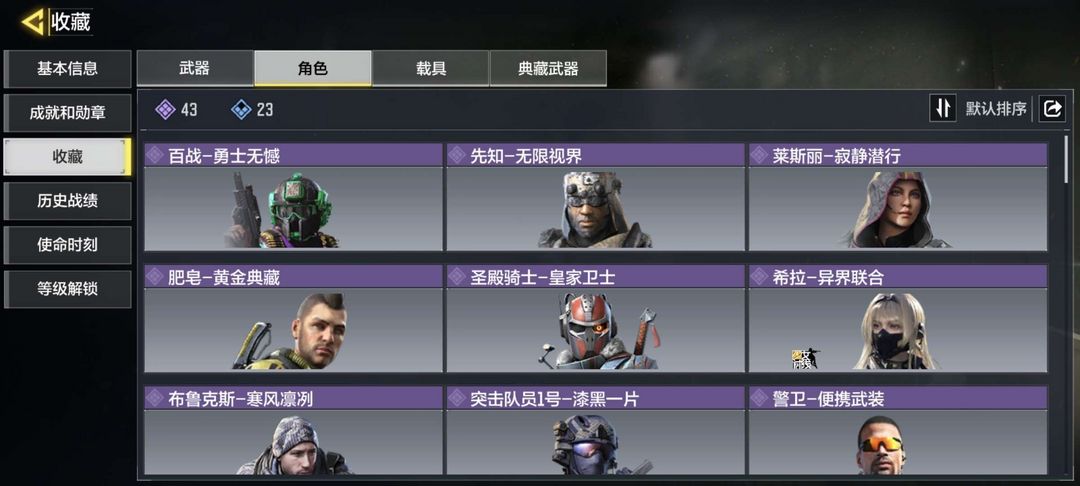
Task: Switch to the 载具 tab
Action: 430,68
